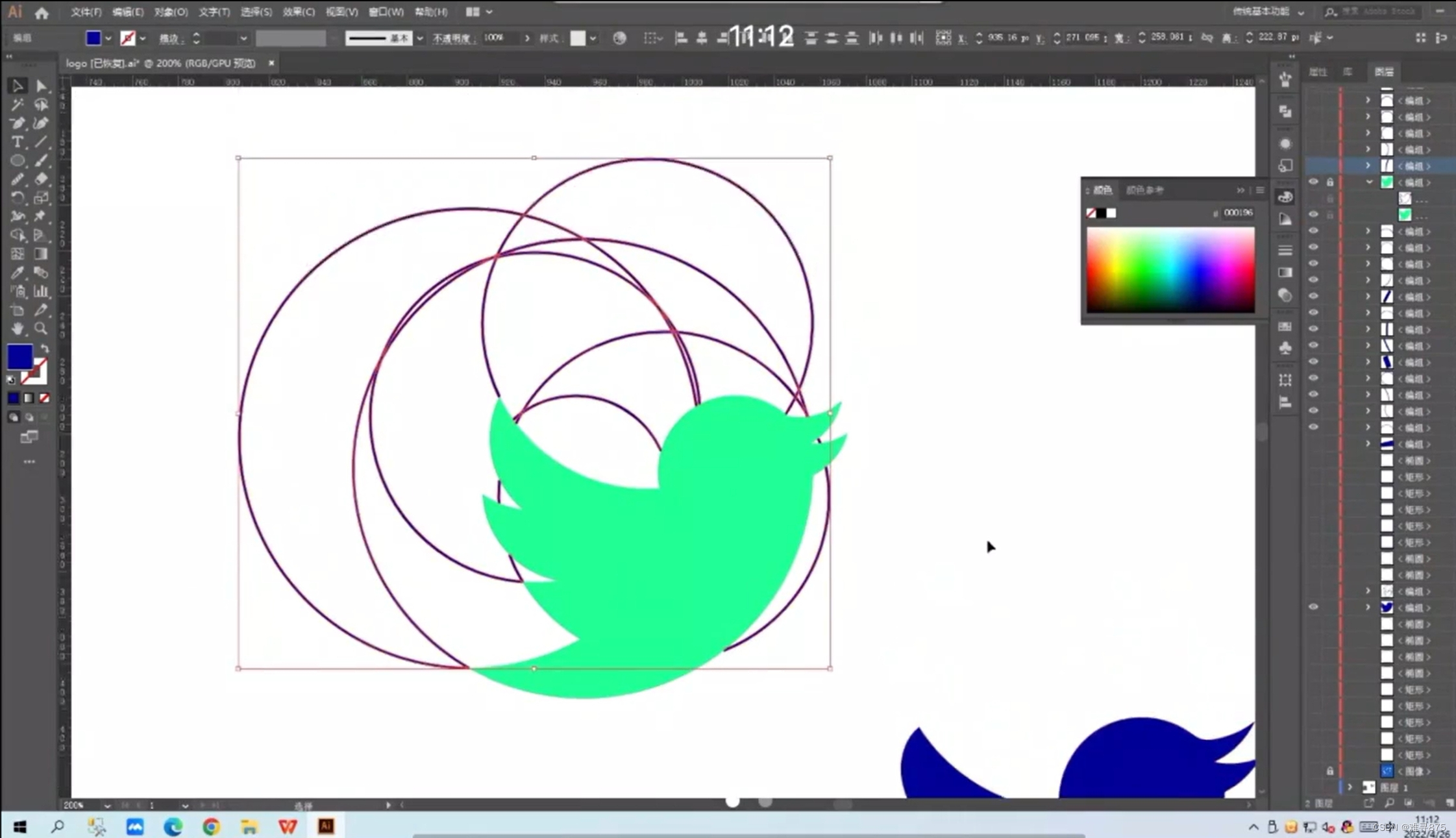
Task: Open the stroke weight dropdown
Action: tap(243, 38)
